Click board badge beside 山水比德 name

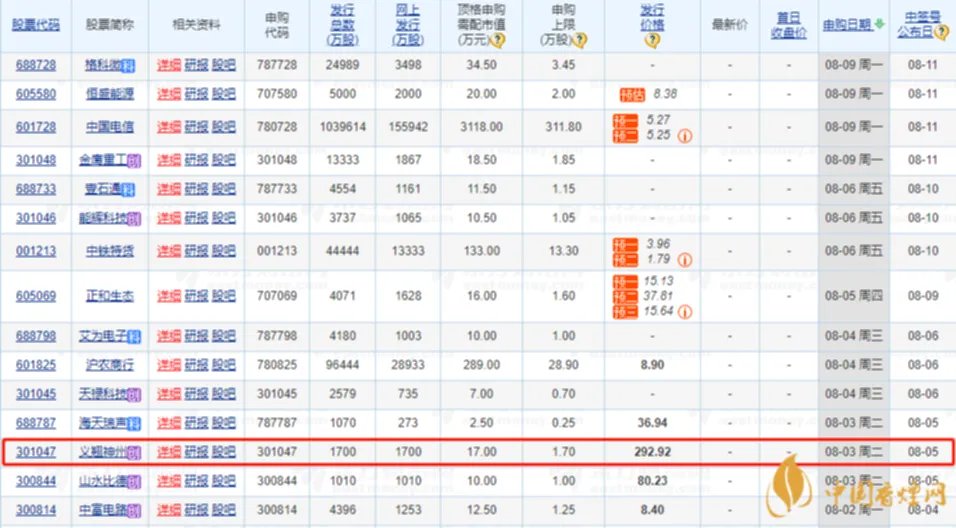pyautogui.click(x=134, y=482)
